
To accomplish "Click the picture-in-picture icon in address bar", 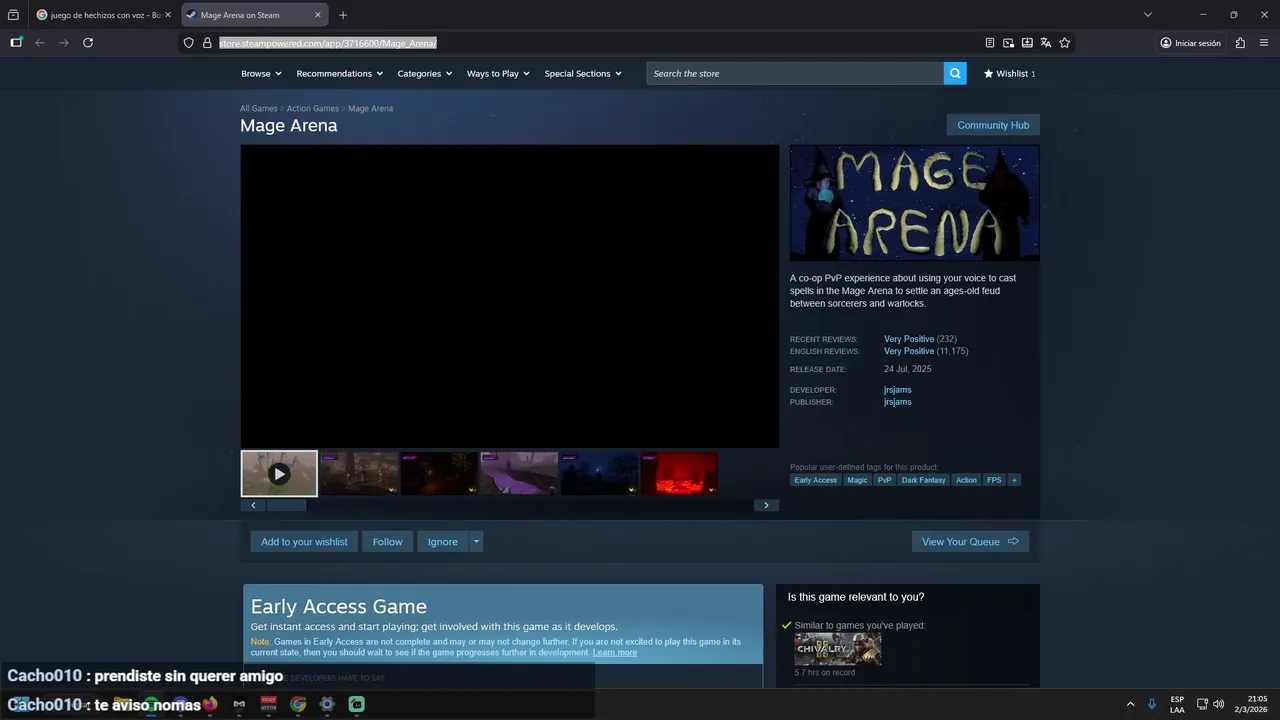I will pyautogui.click(x=1009, y=43).
